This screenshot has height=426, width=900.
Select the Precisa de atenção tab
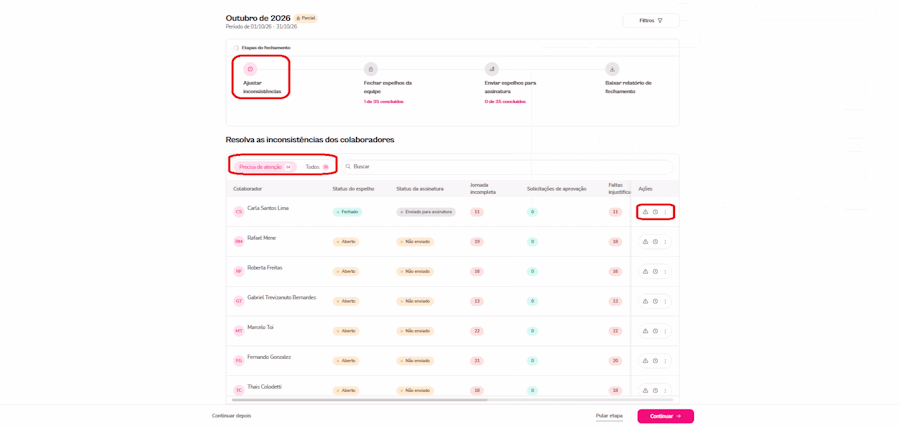pos(265,167)
